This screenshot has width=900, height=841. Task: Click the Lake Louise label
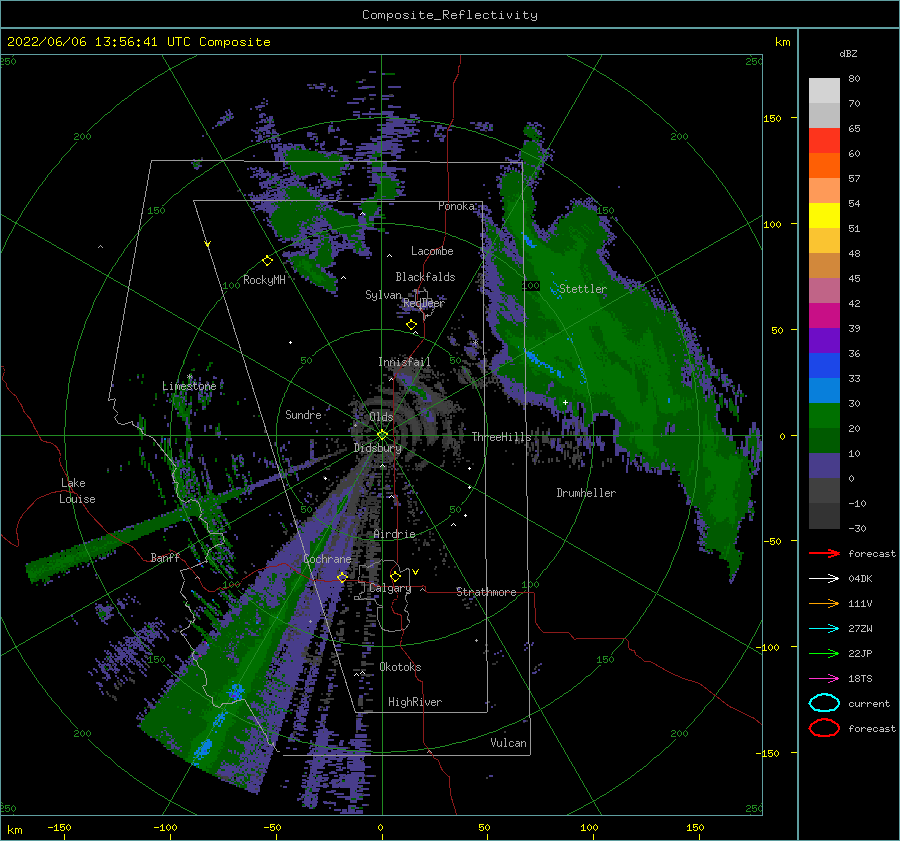77,491
